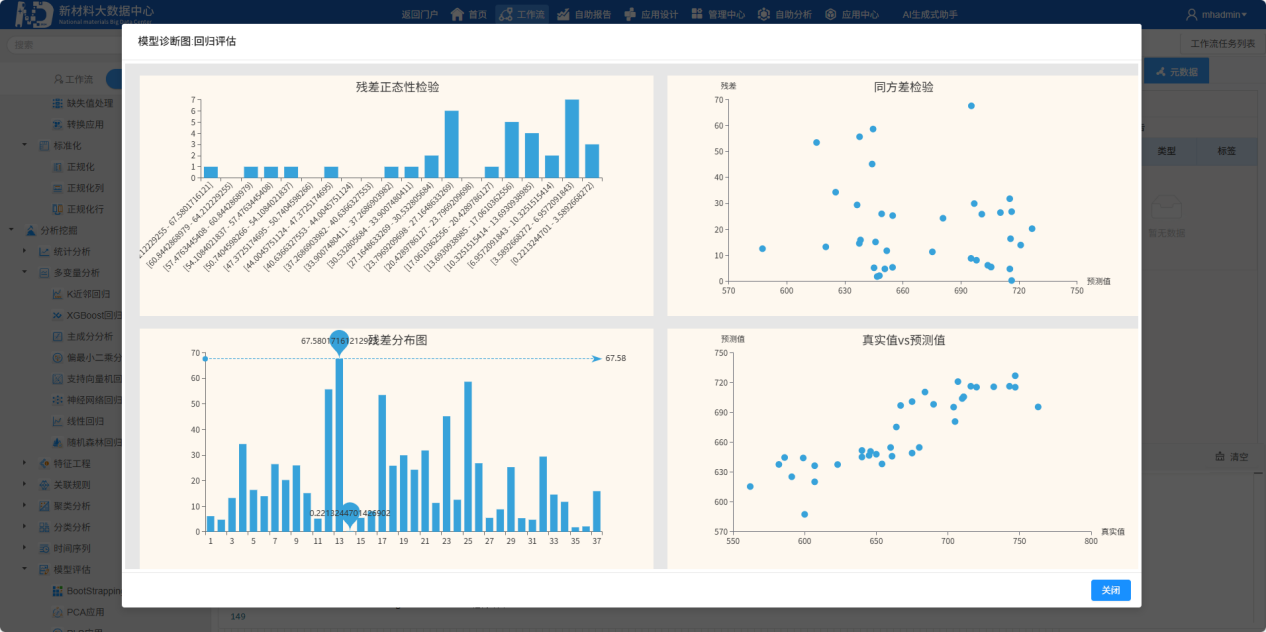Collapse the 多变量分析 tree node
Screen dimensions: 1266x632
point(24,272)
